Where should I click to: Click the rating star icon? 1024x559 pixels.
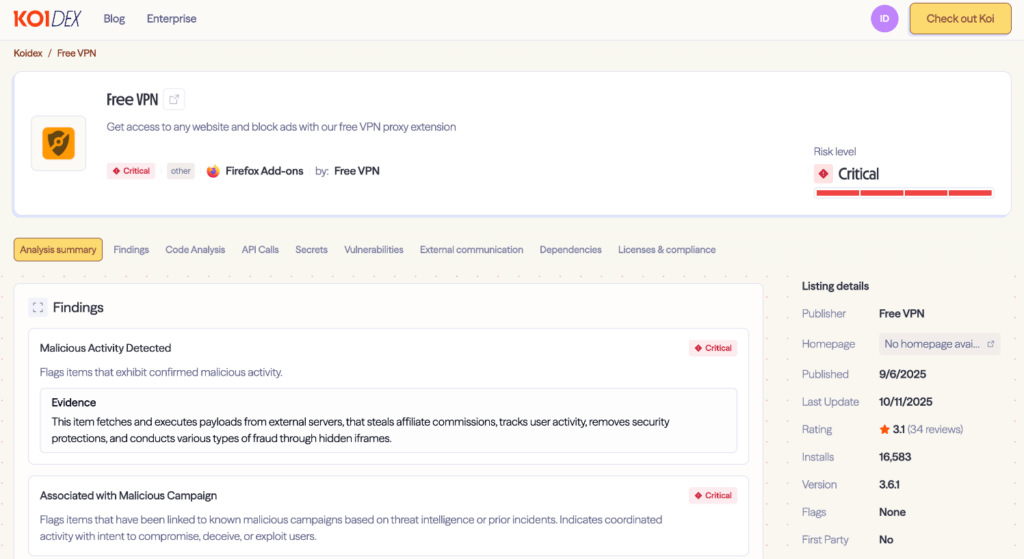(884, 429)
